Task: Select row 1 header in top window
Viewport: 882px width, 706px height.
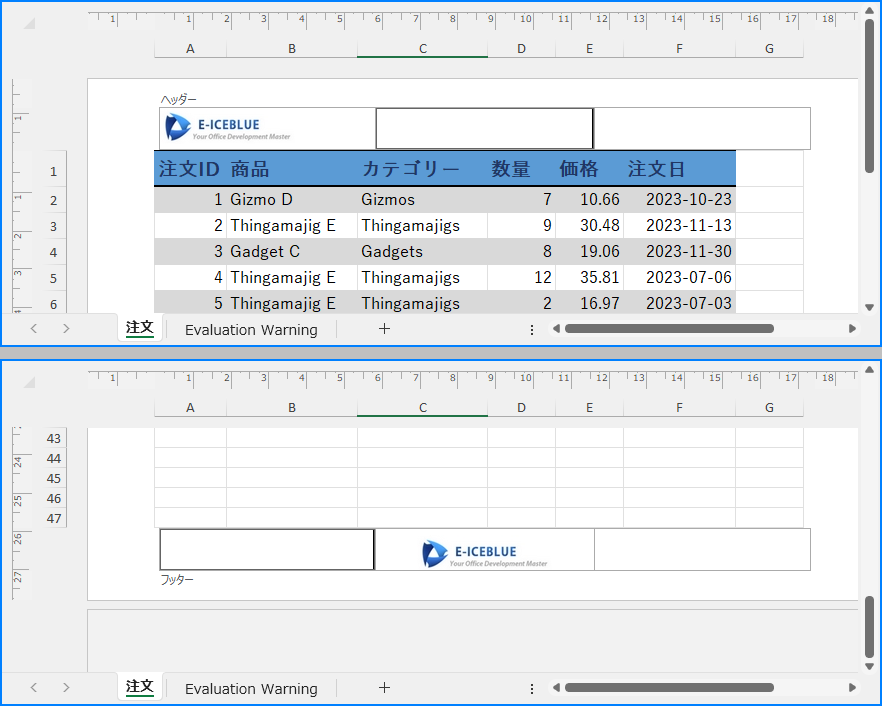Action: tap(53, 171)
